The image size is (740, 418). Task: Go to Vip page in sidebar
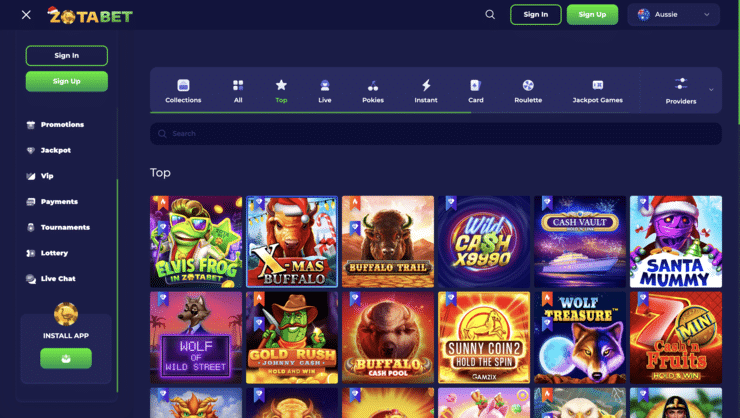click(x=47, y=176)
